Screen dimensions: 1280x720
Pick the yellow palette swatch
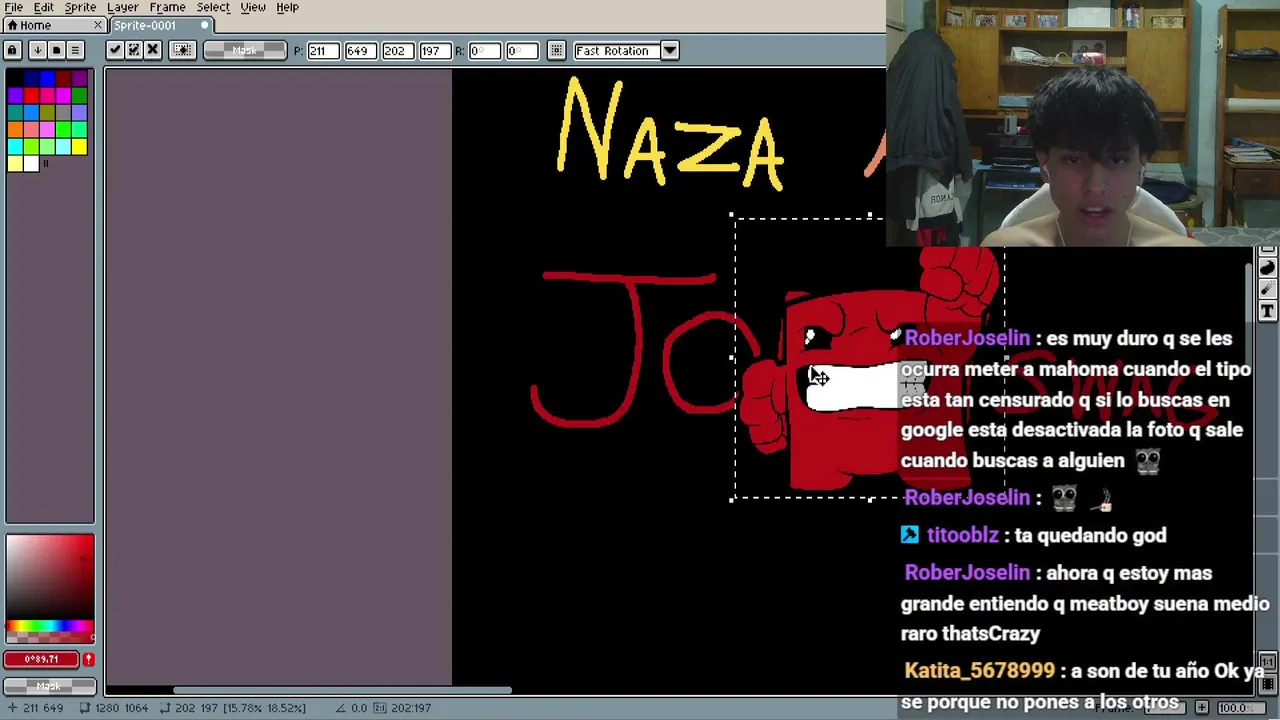[79, 147]
